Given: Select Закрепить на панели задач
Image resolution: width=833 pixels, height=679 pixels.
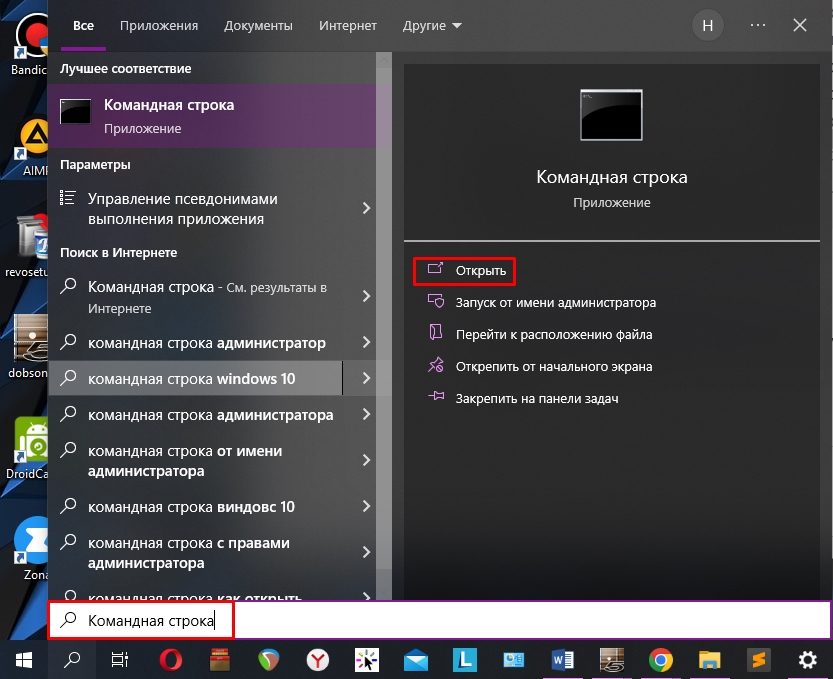Looking at the screenshot, I should click(x=536, y=398).
